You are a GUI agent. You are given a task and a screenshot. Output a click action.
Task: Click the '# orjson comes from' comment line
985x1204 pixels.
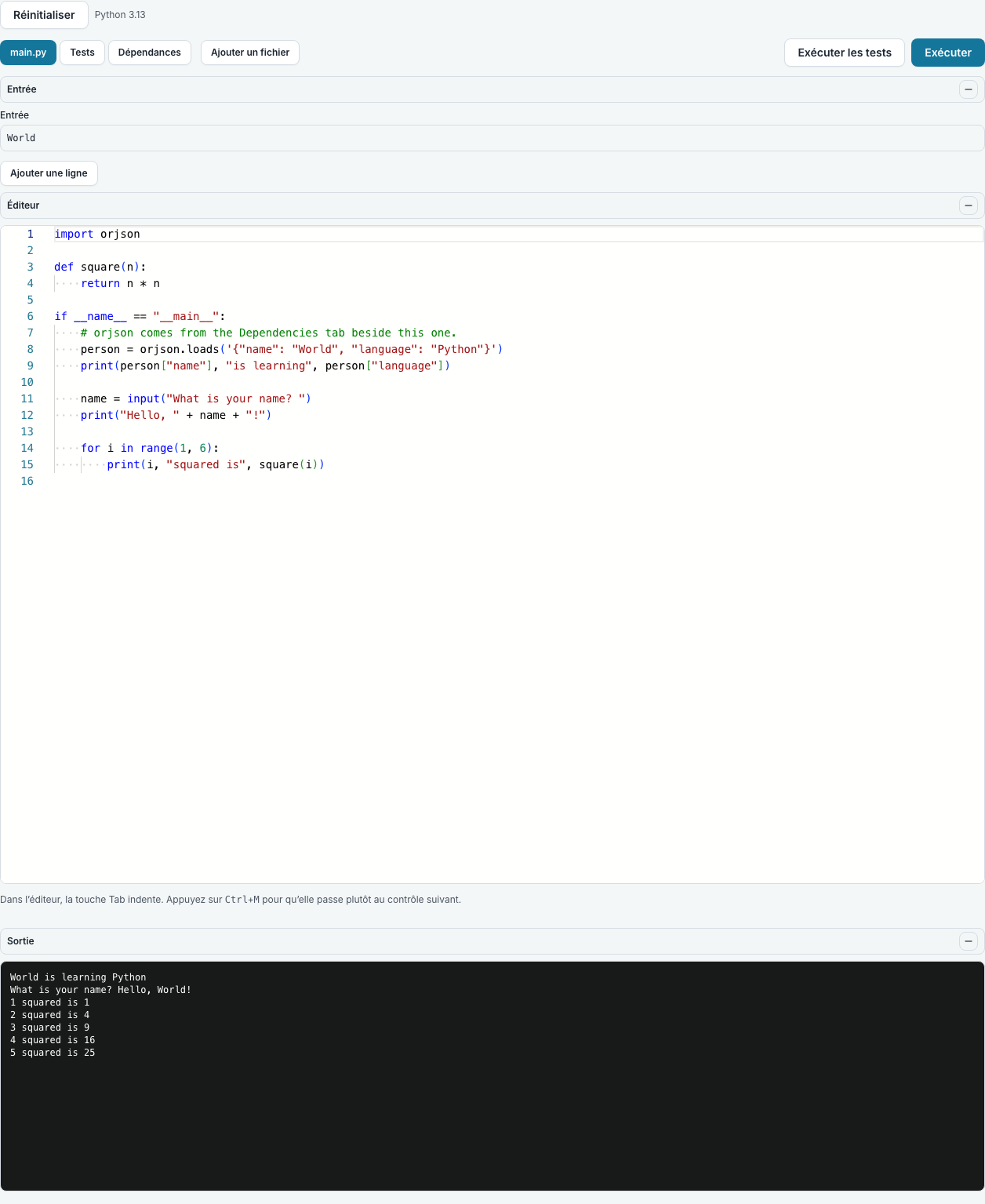click(268, 333)
